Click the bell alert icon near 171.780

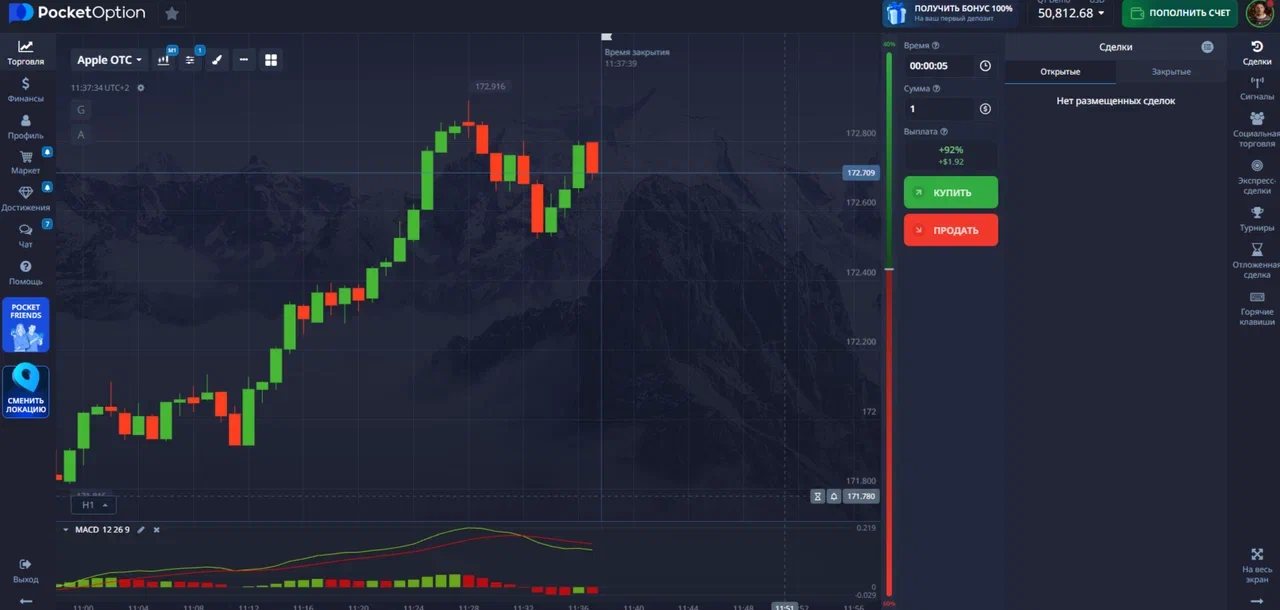(833, 496)
